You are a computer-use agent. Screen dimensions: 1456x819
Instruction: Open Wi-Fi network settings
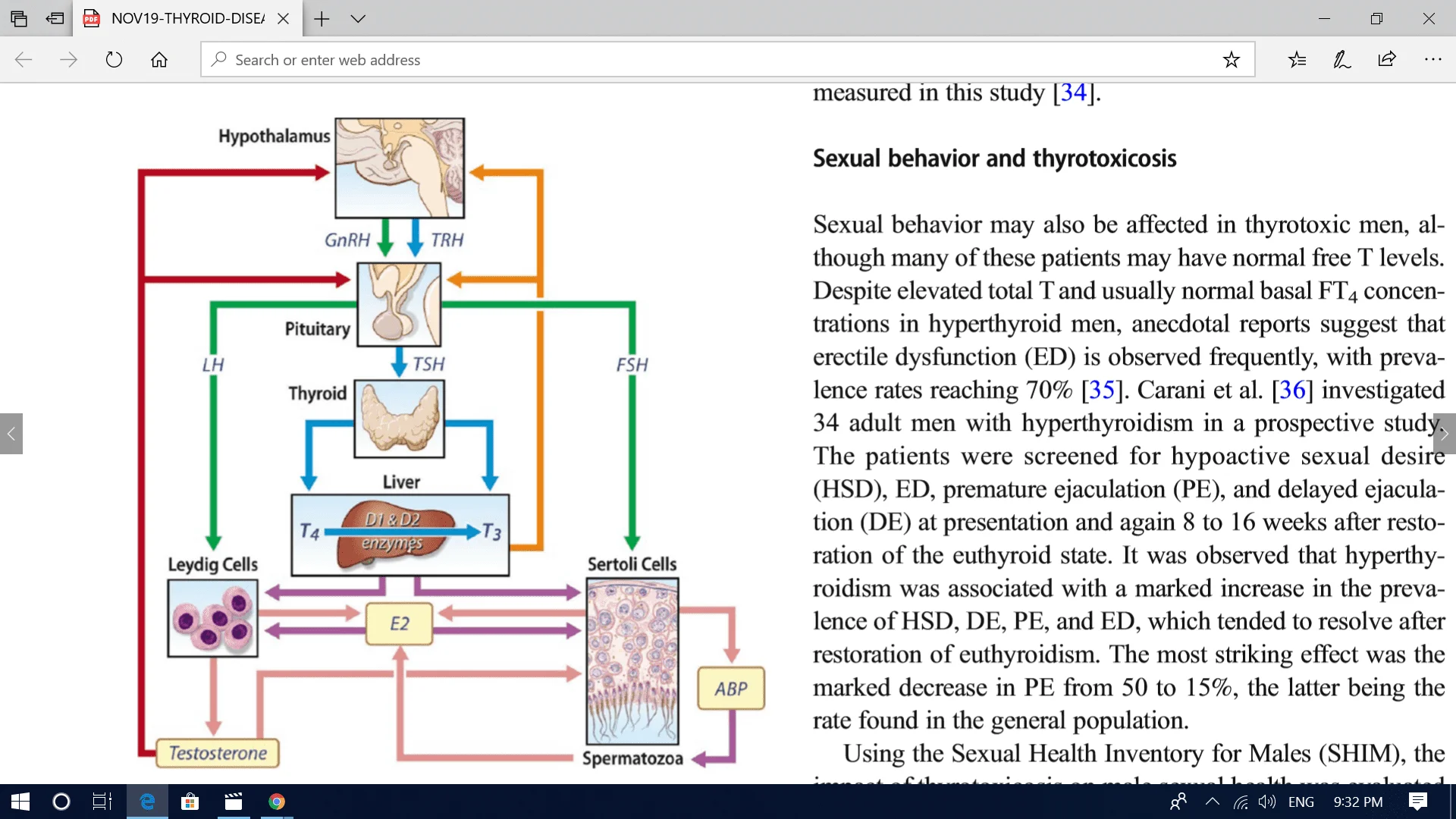tap(1241, 802)
